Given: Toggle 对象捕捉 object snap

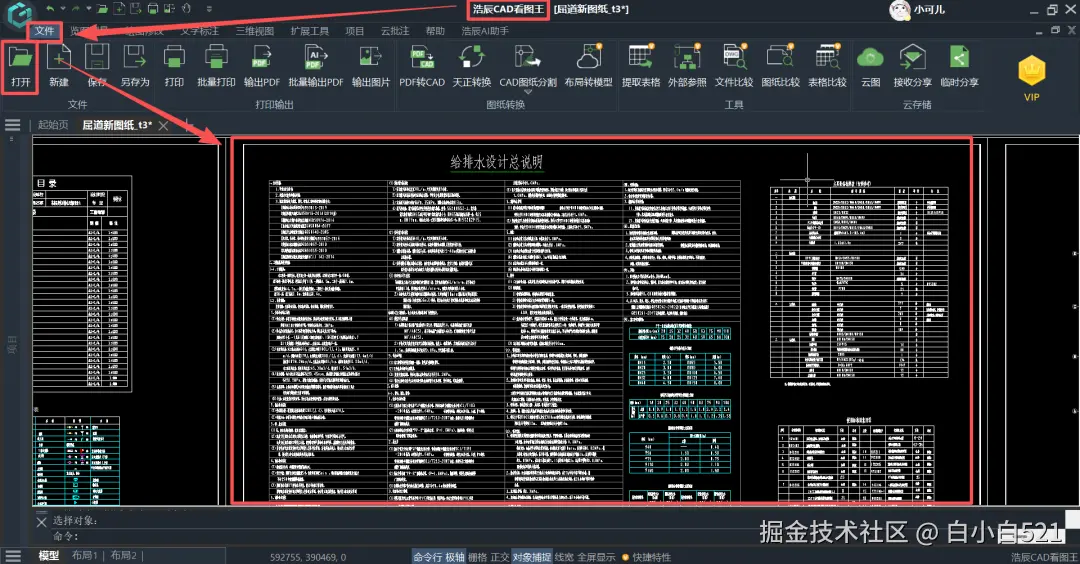Looking at the screenshot, I should point(532,557).
